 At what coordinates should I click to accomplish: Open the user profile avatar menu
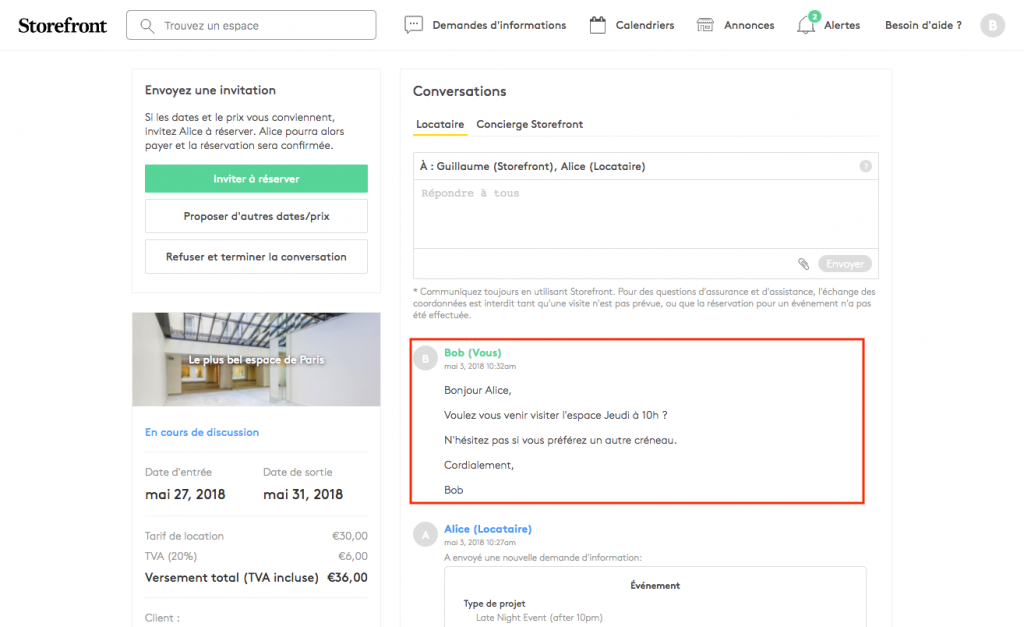coord(992,26)
